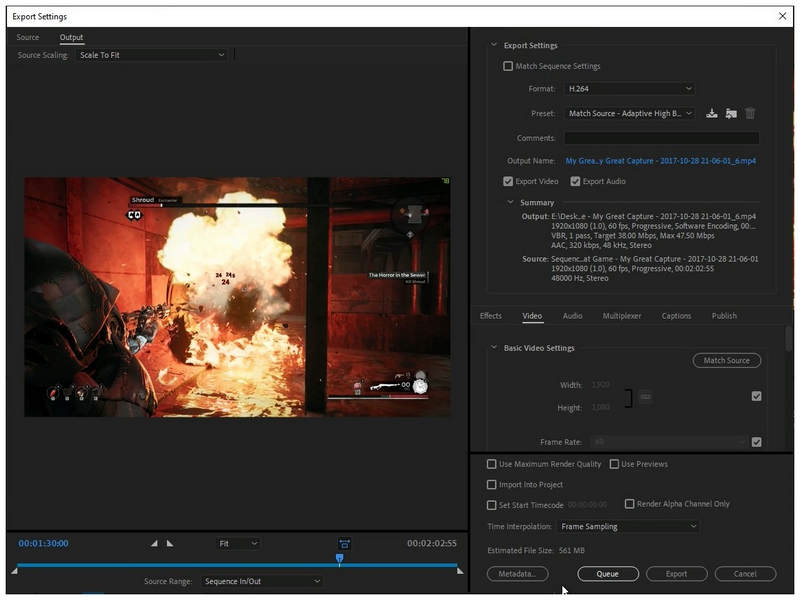Click the Save Preset icon
800x600 pixels.
click(x=712, y=113)
